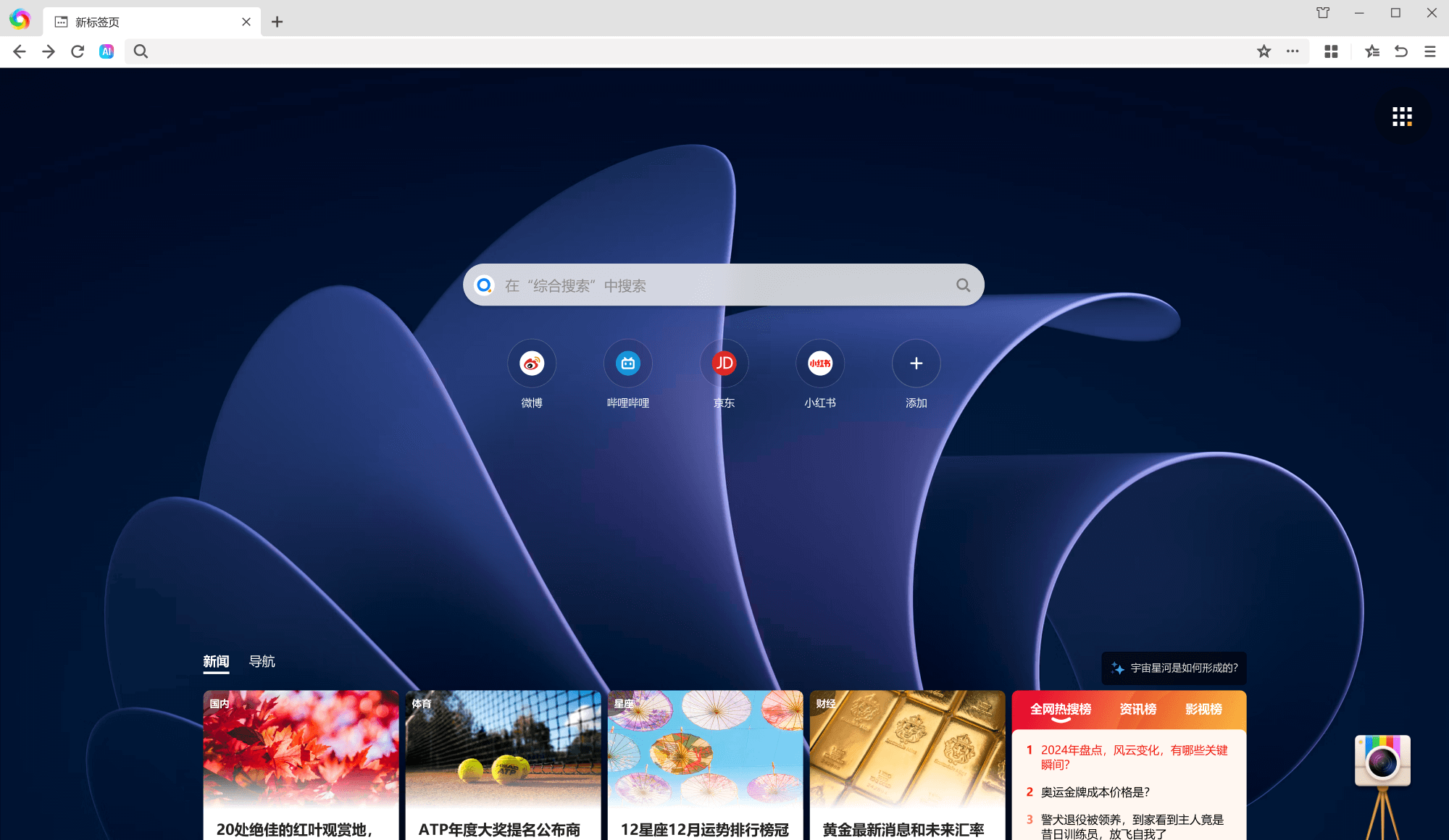Click the AI question bubble 宇宙星河是如何形成的
The width and height of the screenshot is (1449, 840).
(1174, 668)
